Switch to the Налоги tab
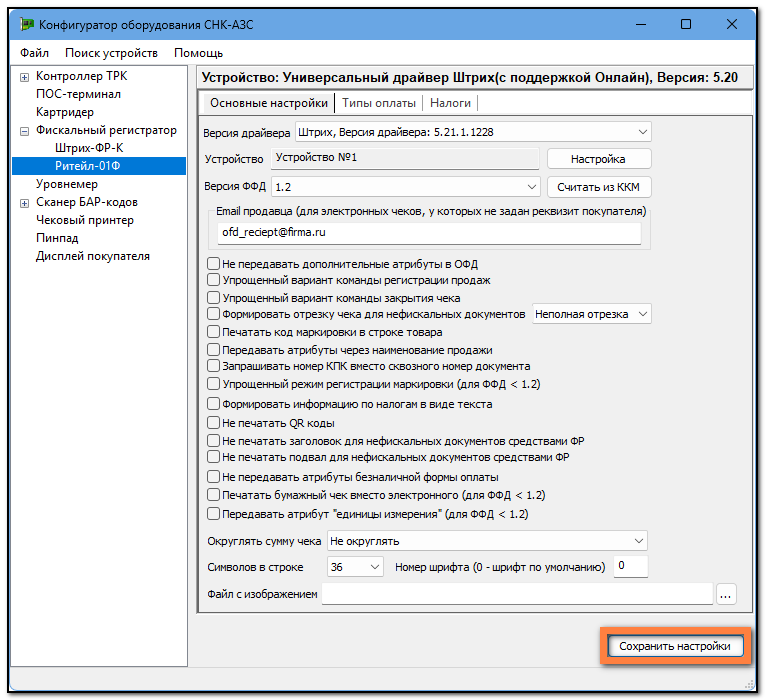The image size is (765, 700). click(450, 103)
